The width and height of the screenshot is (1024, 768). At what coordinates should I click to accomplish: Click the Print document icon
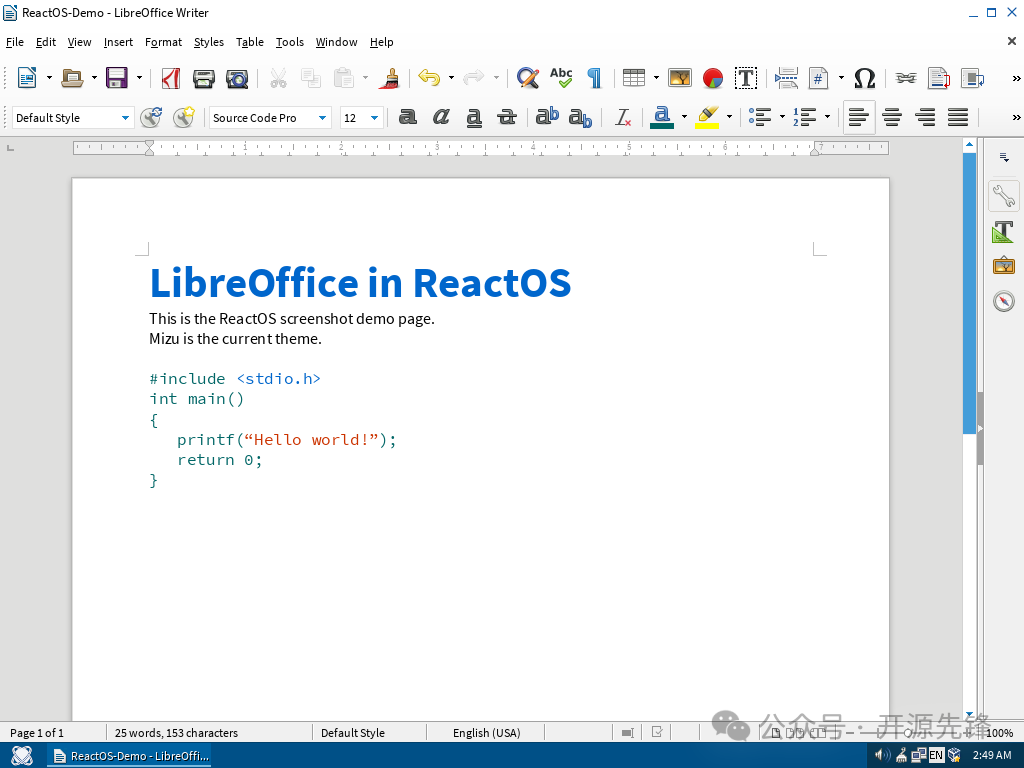pos(204,78)
